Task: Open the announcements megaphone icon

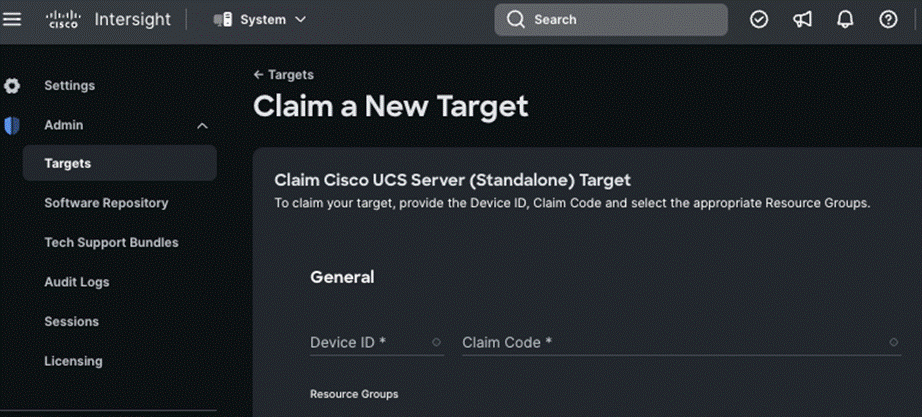Action: click(x=802, y=20)
